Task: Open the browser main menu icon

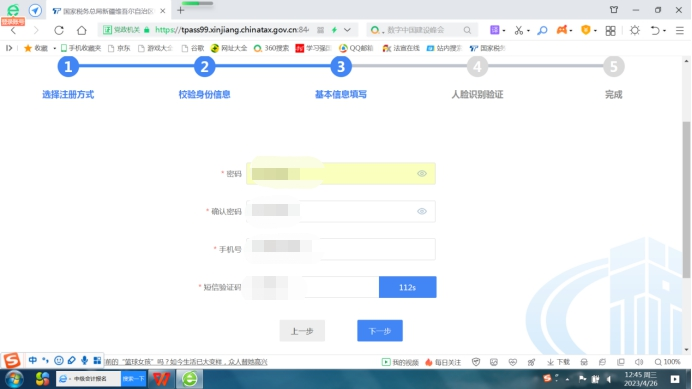Action: click(680, 30)
